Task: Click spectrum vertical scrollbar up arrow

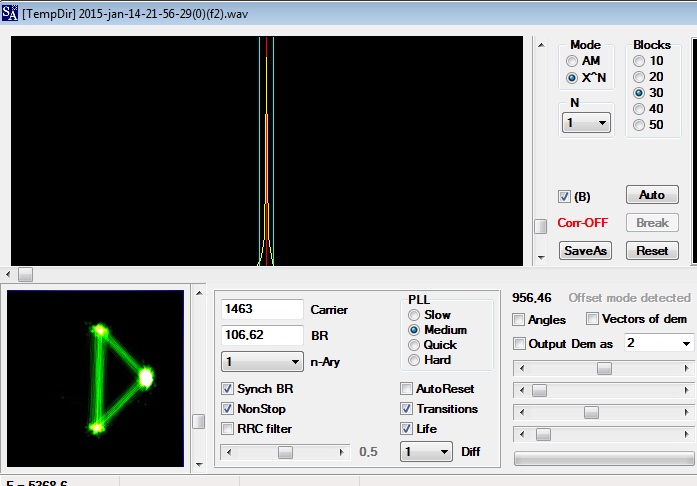Action: coord(541,45)
